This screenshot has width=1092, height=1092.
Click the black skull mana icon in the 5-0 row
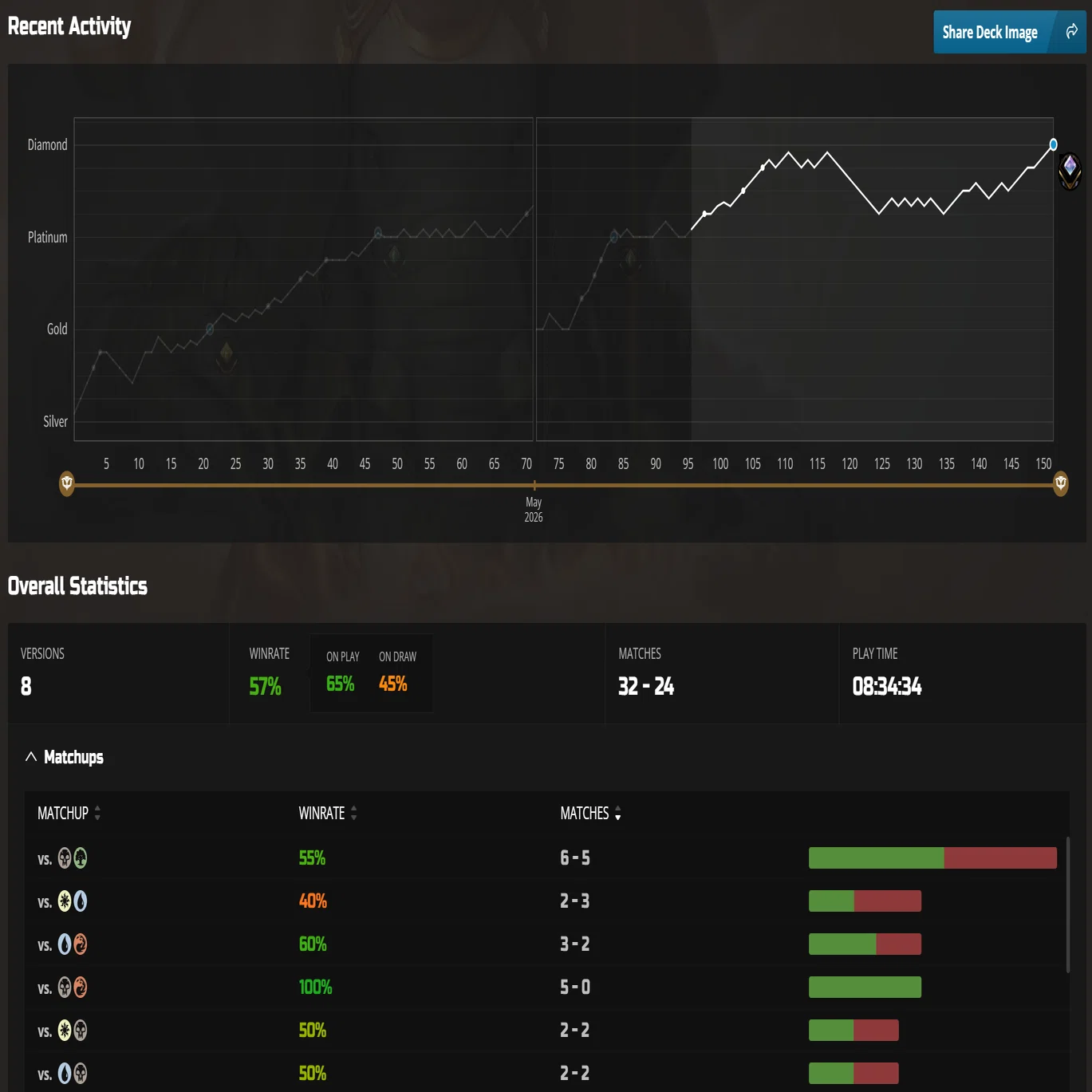click(x=65, y=988)
